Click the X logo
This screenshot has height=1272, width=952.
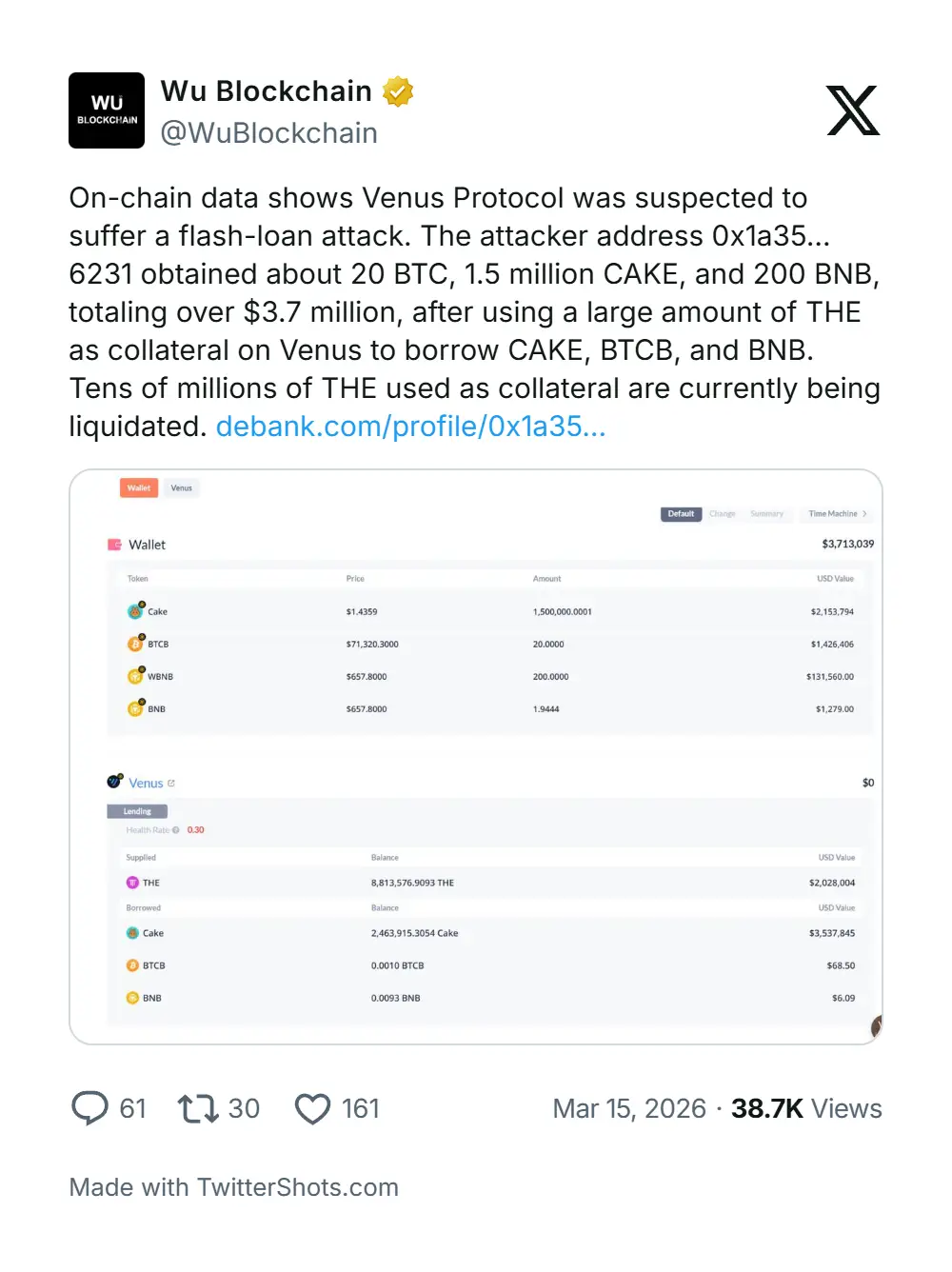[853, 111]
